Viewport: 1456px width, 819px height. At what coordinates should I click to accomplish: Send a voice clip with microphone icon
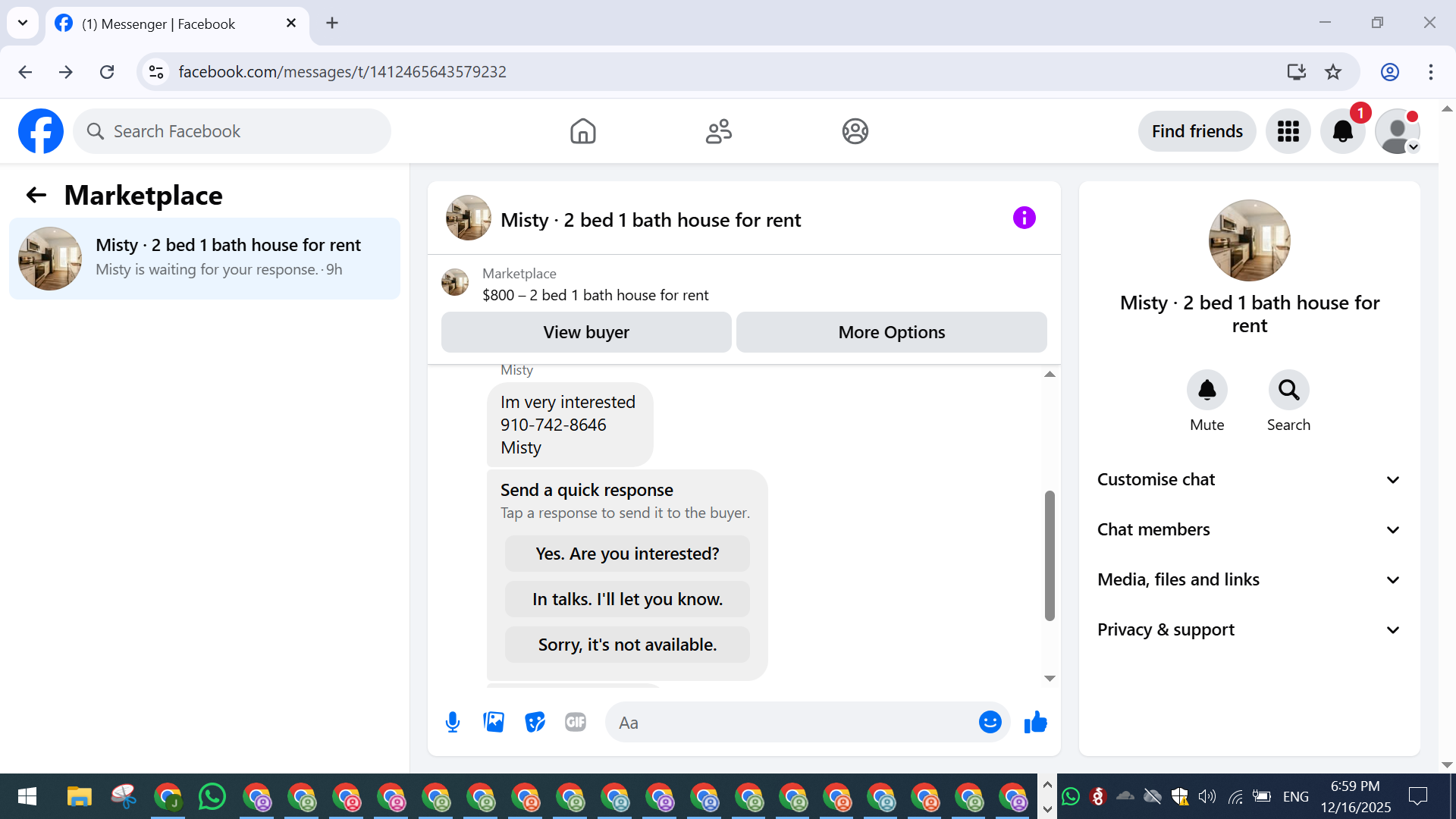[453, 723]
